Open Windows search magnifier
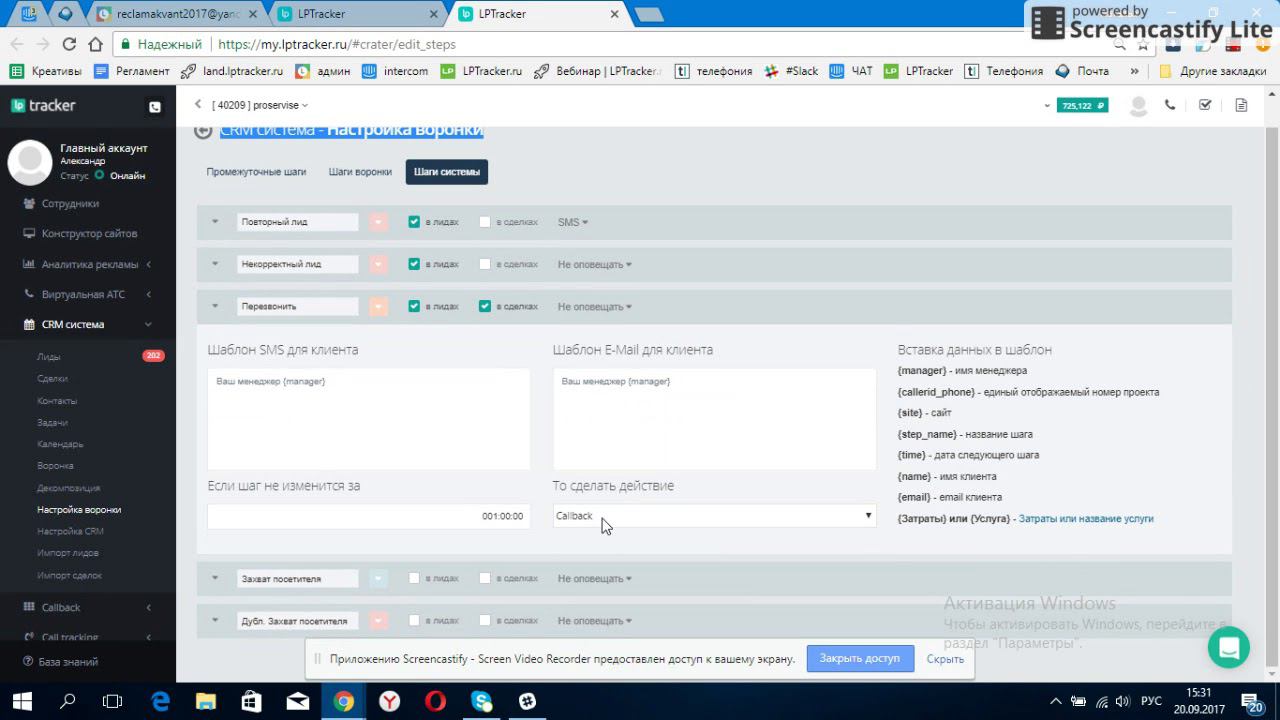 tap(68, 702)
